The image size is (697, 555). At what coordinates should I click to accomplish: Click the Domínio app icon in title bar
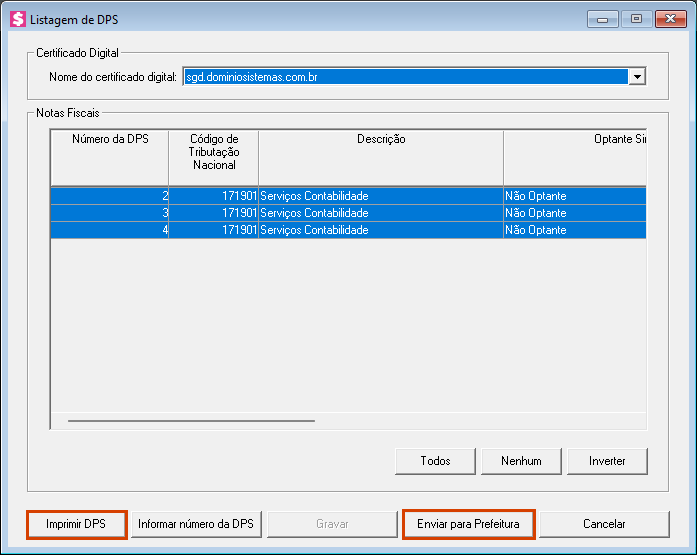click(17, 19)
